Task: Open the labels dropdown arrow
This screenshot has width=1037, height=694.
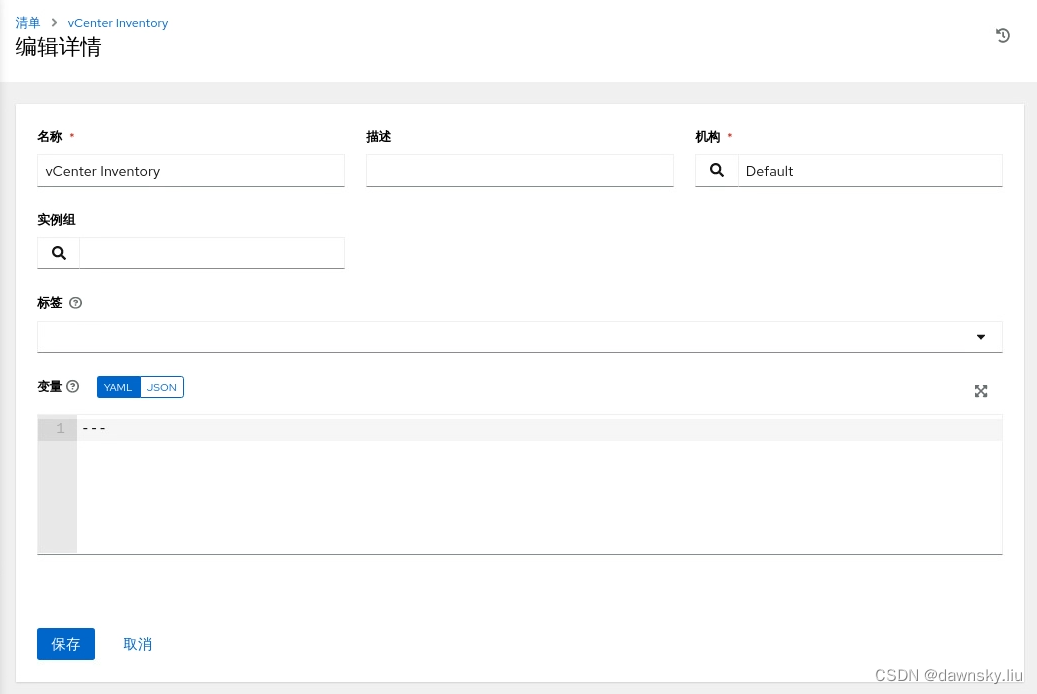Action: point(981,337)
